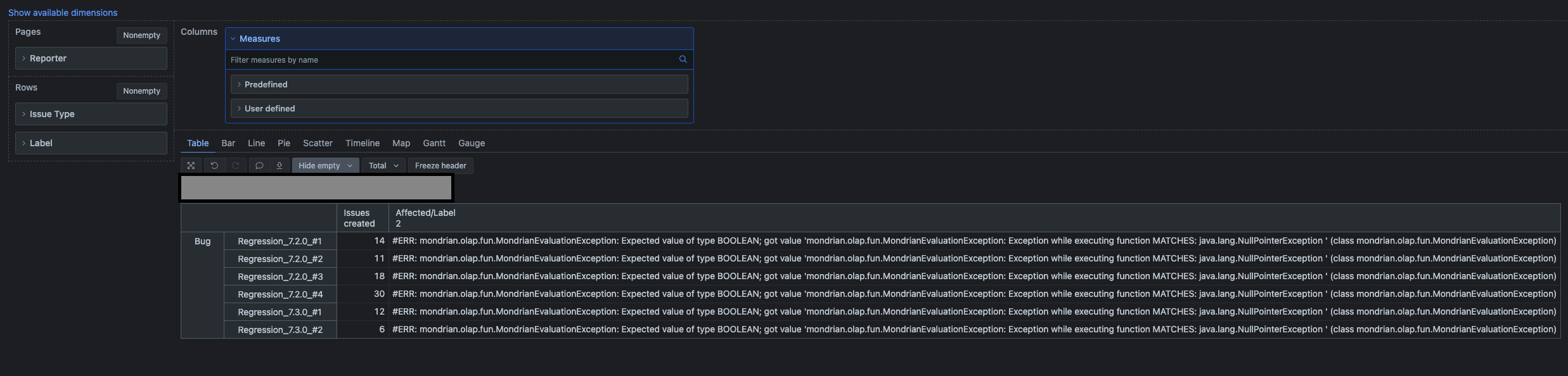The image size is (1568, 376).
Task: Click the export download icon
Action: pyautogui.click(x=280, y=166)
